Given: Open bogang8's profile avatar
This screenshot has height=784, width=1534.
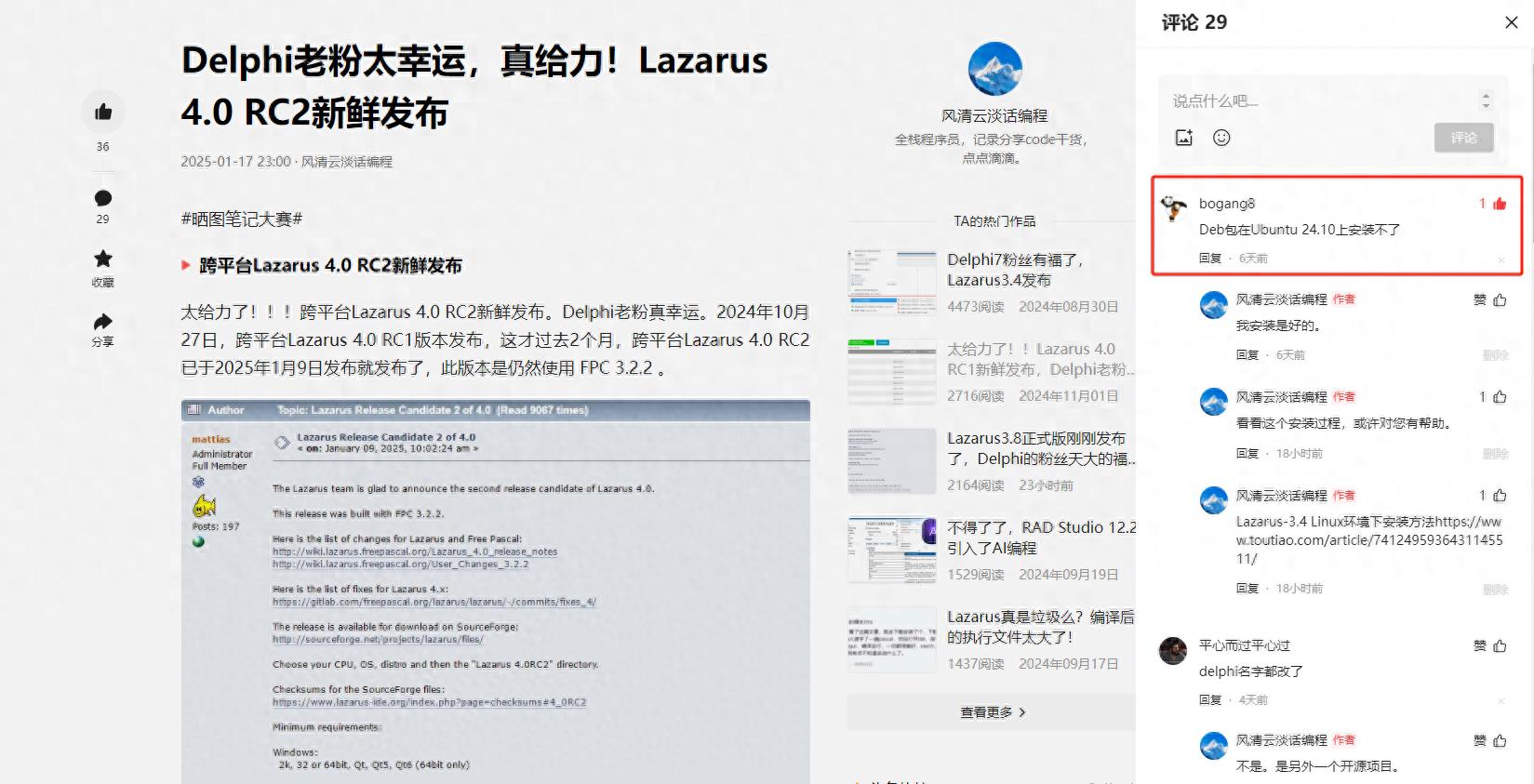Looking at the screenshot, I should (x=1173, y=208).
